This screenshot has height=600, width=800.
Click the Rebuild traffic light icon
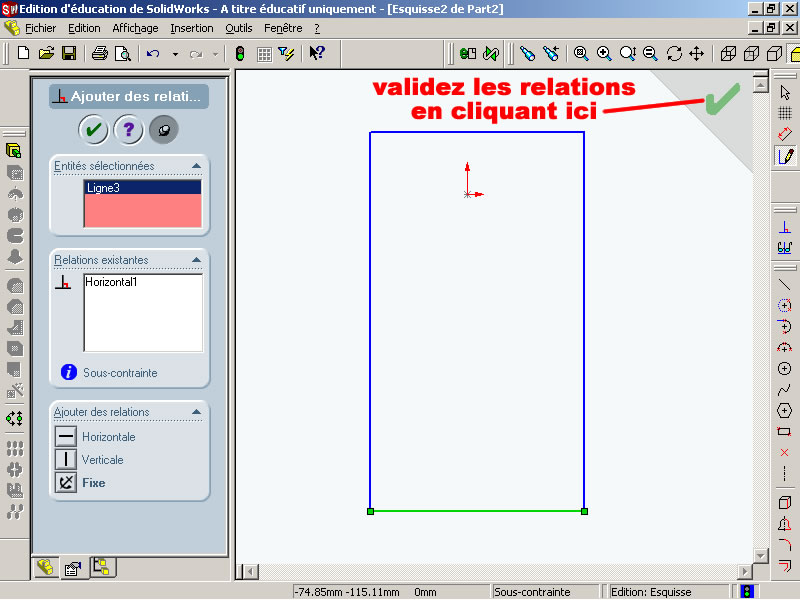click(x=240, y=53)
